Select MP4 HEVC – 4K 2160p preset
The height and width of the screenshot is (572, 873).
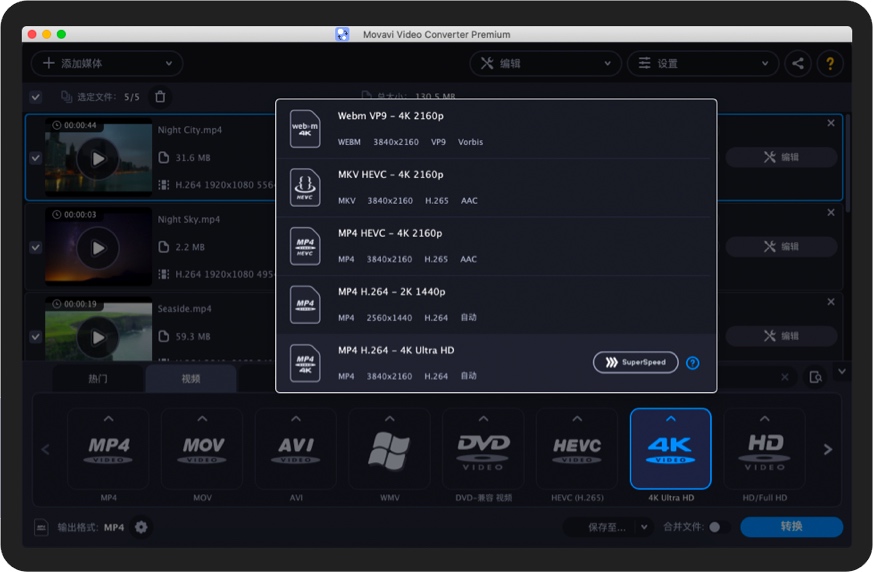(x=496, y=246)
